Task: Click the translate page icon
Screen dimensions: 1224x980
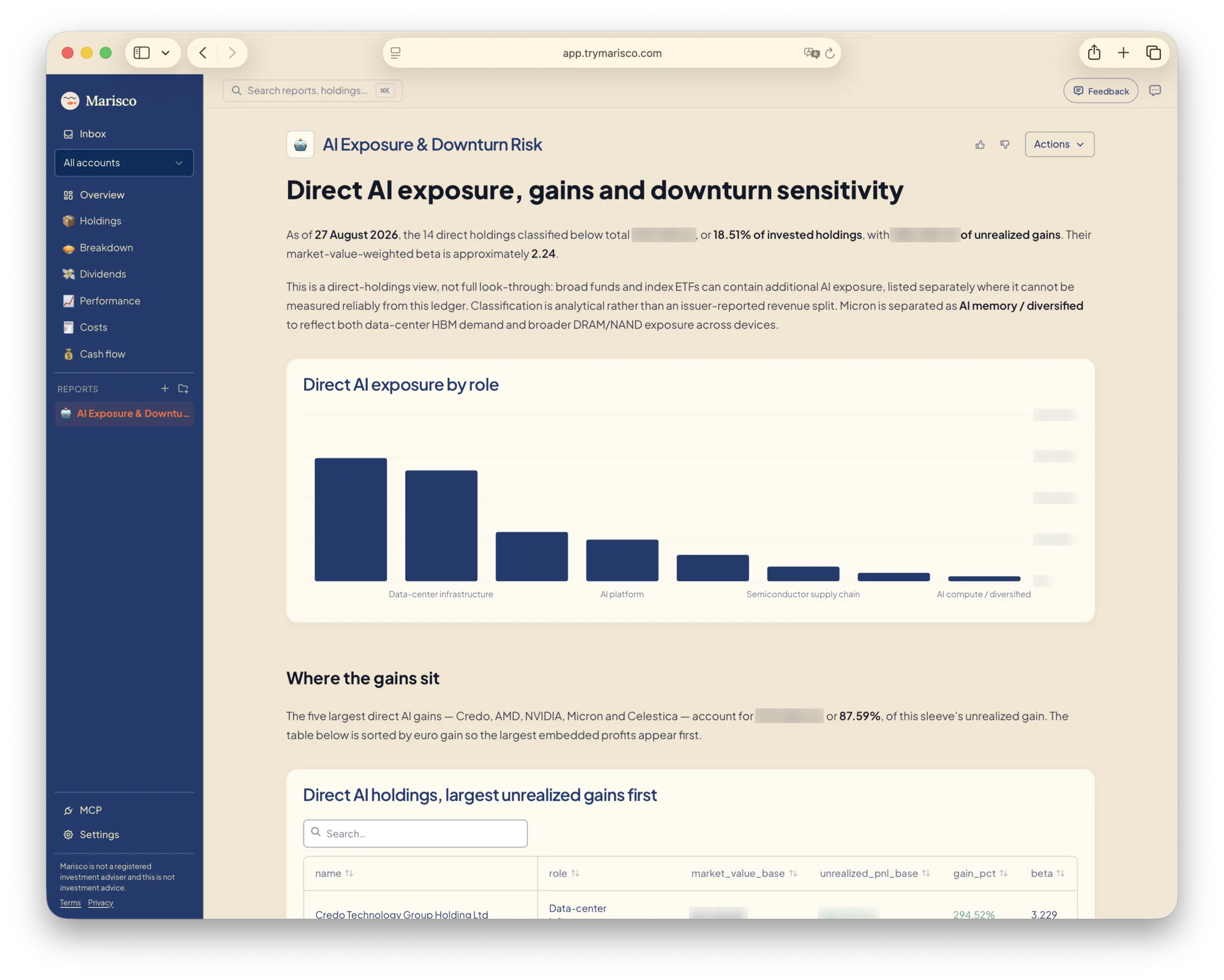Action: point(812,53)
